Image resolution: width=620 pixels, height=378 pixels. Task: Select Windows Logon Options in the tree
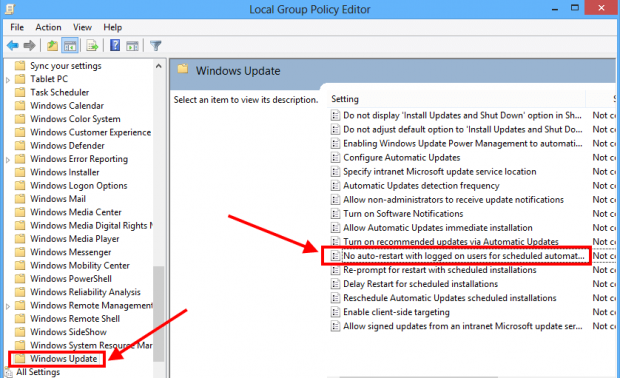79,186
